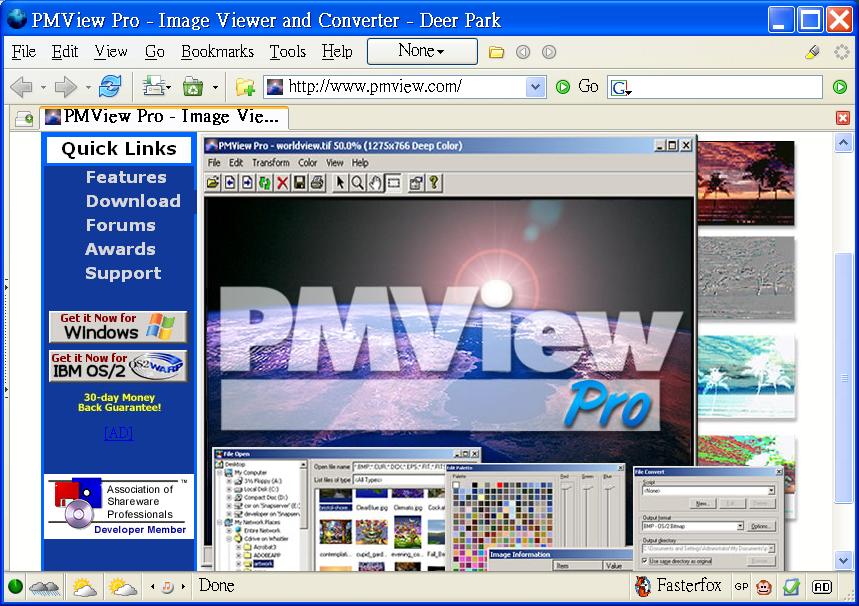The width and height of the screenshot is (859, 606).
Task: Click the gray right-circle icon in the menu row
Action: [x=549, y=52]
